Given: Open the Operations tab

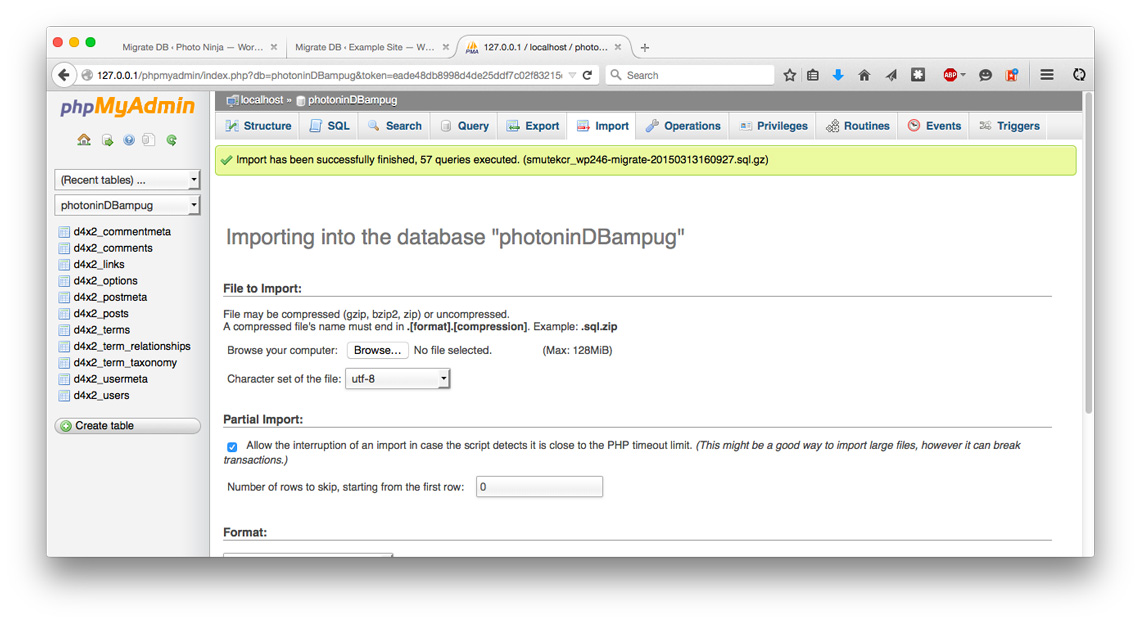Looking at the screenshot, I should 683,126.
